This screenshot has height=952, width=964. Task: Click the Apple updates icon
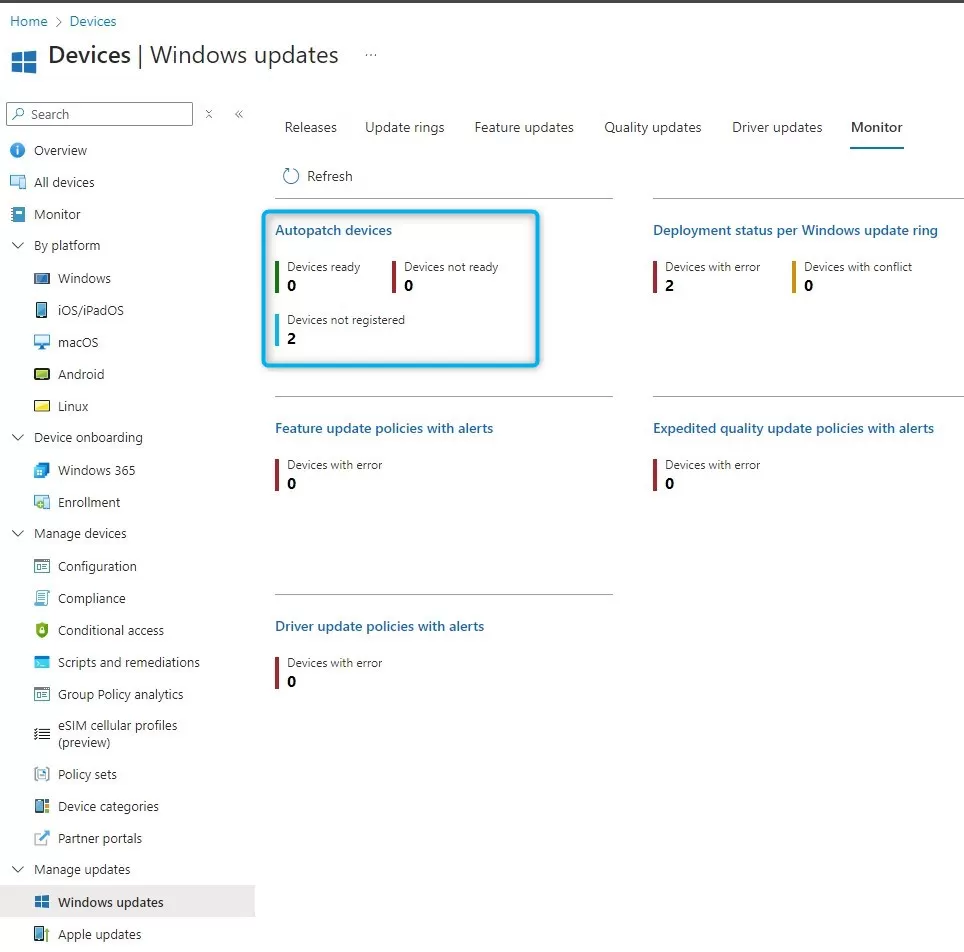coord(42,934)
